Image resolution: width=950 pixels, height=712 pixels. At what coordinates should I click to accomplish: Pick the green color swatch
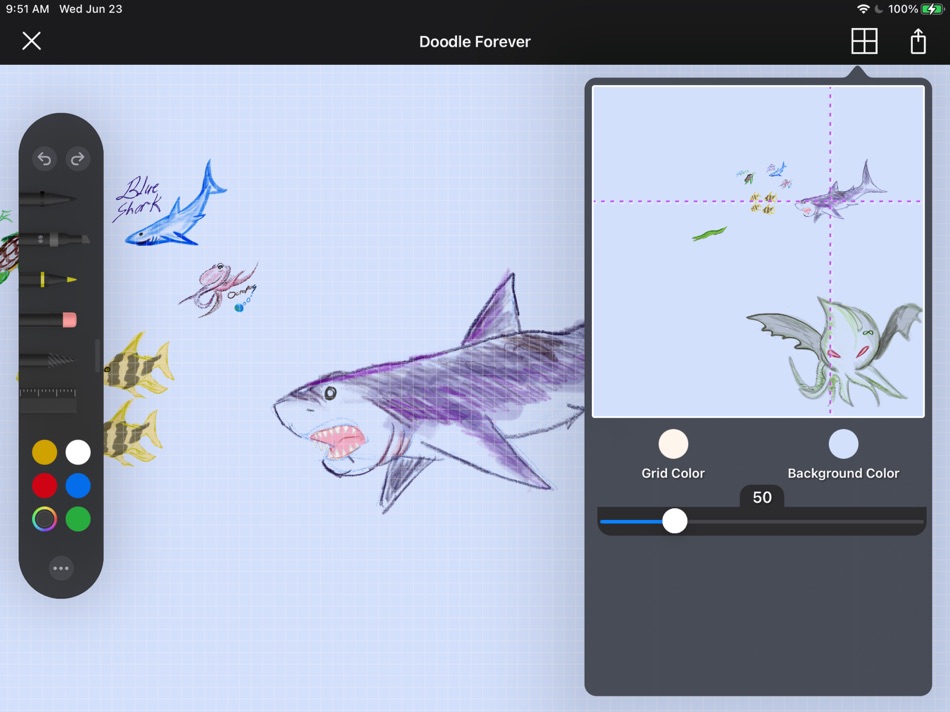78,519
